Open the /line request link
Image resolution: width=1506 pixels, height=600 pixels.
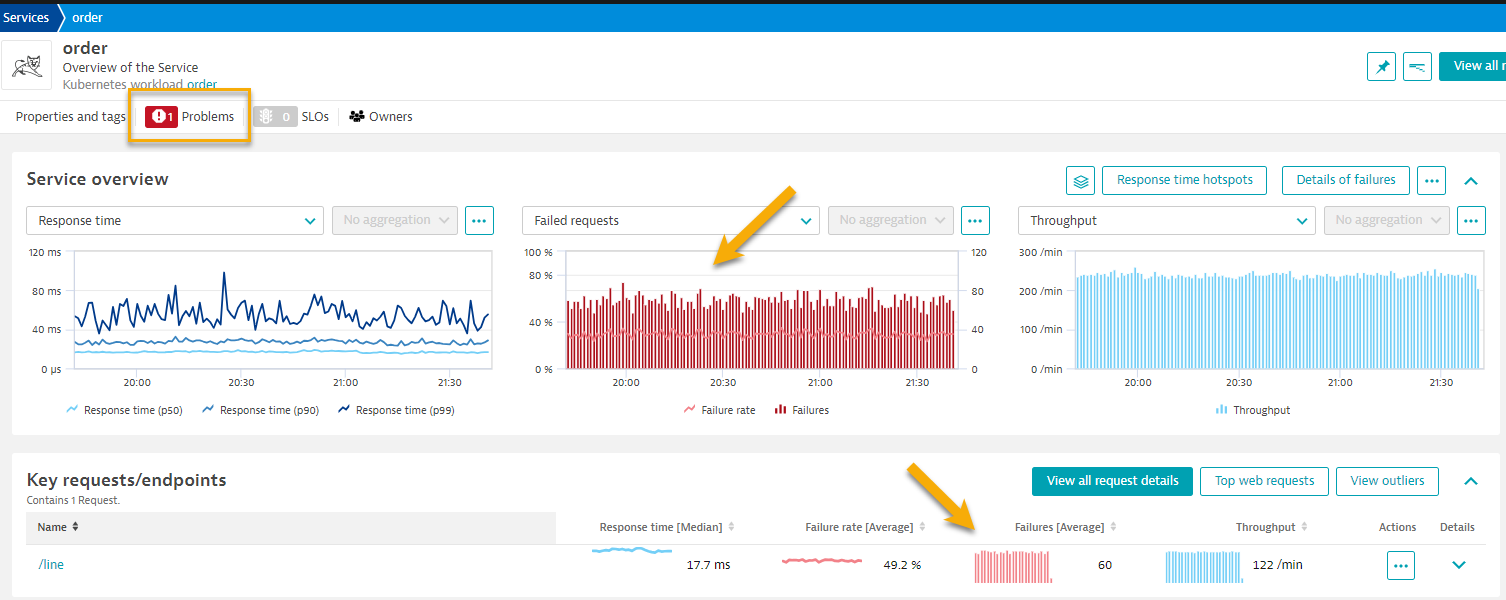pyautogui.click(x=51, y=565)
